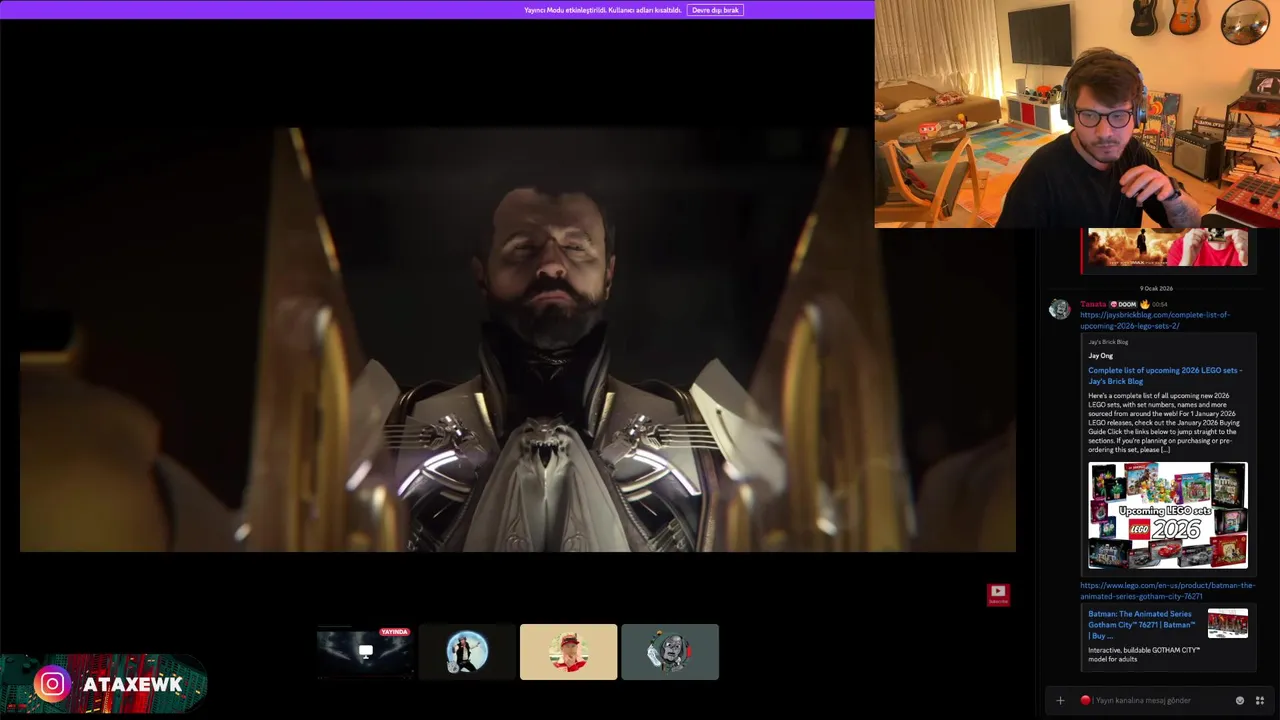
Task: Open the live stream tile marked YAYINDA
Action: [365, 652]
